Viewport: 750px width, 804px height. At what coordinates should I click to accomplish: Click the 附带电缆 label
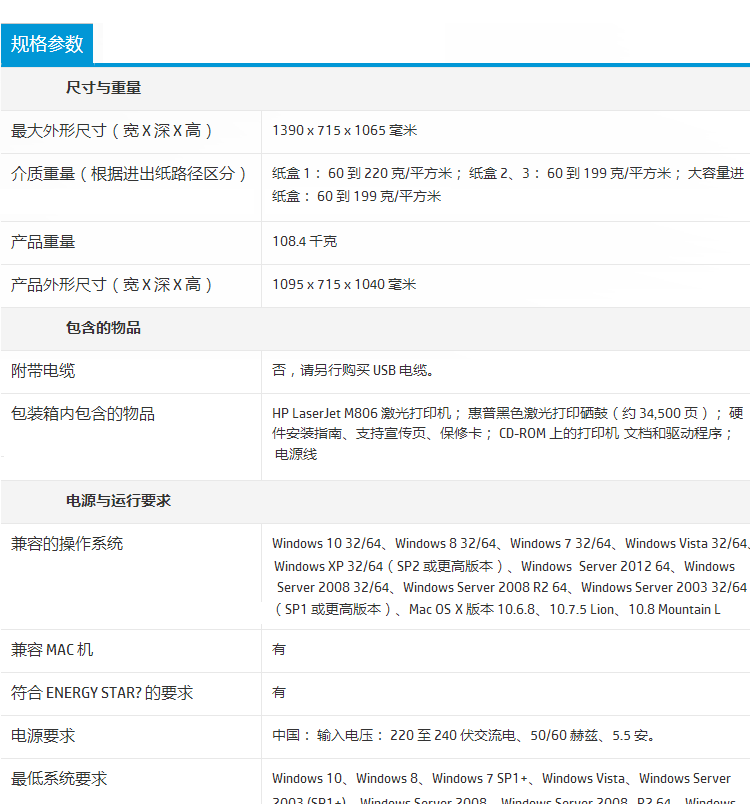[43, 371]
